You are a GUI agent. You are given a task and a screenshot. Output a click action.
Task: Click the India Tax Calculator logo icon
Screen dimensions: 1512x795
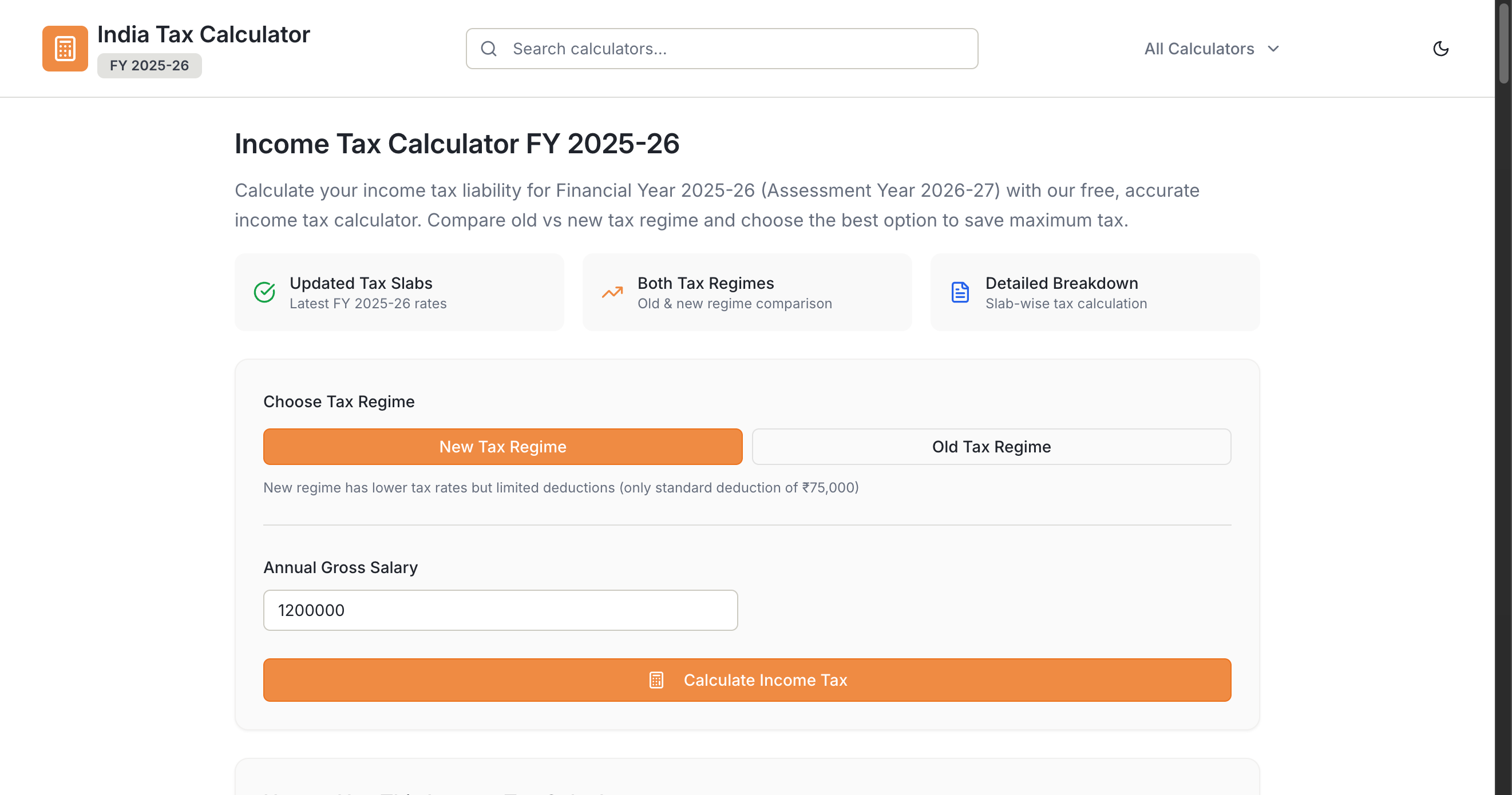click(65, 49)
